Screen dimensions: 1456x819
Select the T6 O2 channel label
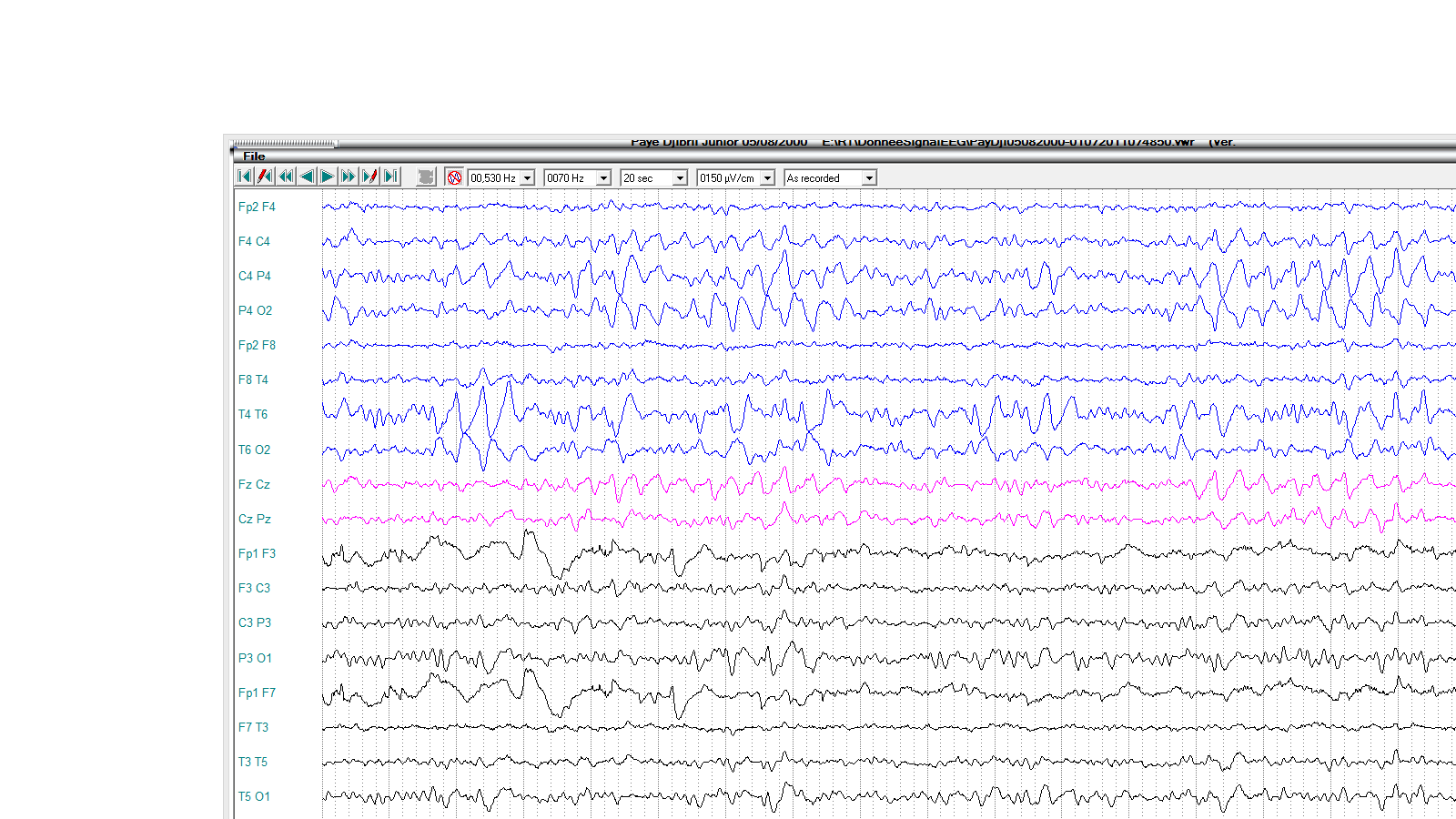point(254,450)
